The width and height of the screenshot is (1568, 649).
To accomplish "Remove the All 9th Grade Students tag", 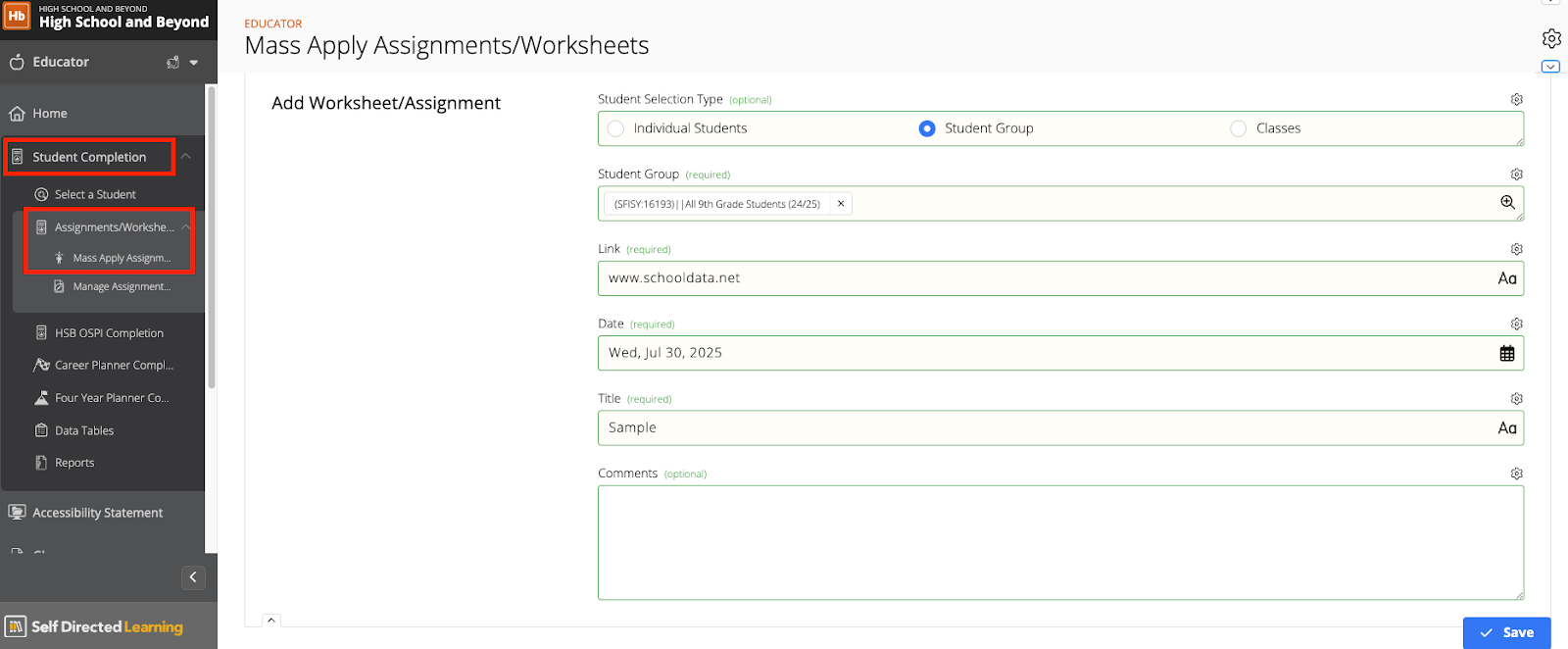I will point(841,204).
